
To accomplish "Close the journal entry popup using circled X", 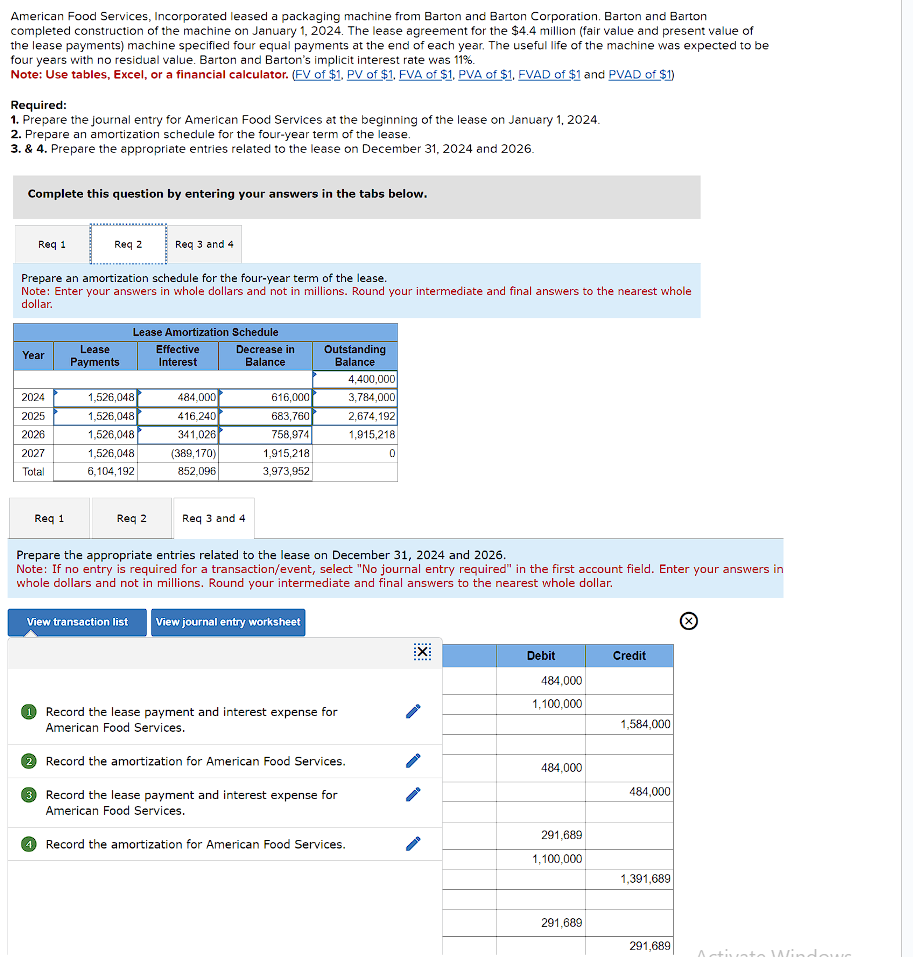I will click(x=688, y=620).
